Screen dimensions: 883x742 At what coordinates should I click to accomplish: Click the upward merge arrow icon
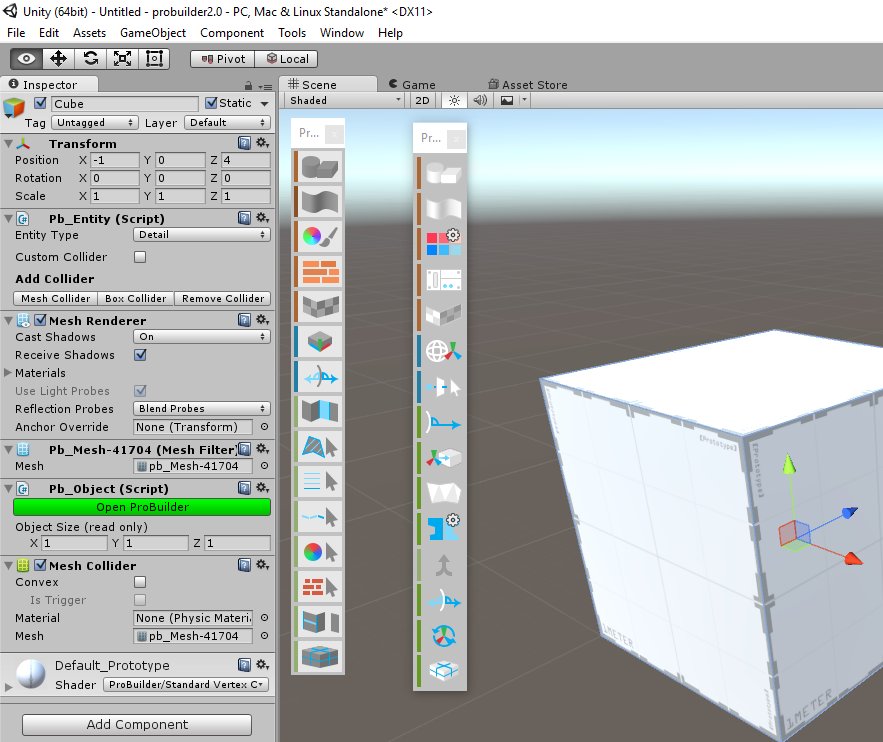coord(443,565)
